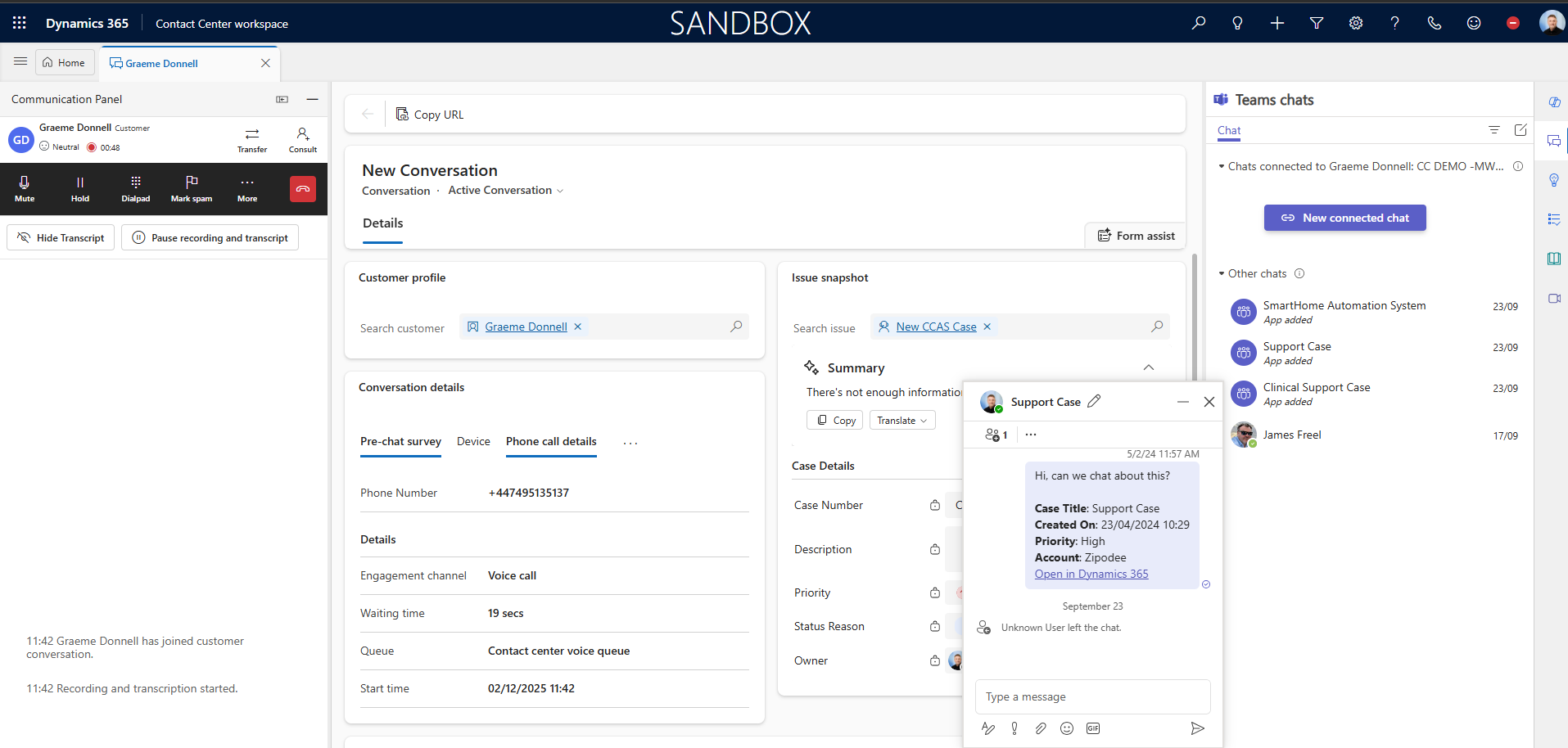Collapse the Summary section chevron
The width and height of the screenshot is (1568, 748).
click(x=1149, y=367)
